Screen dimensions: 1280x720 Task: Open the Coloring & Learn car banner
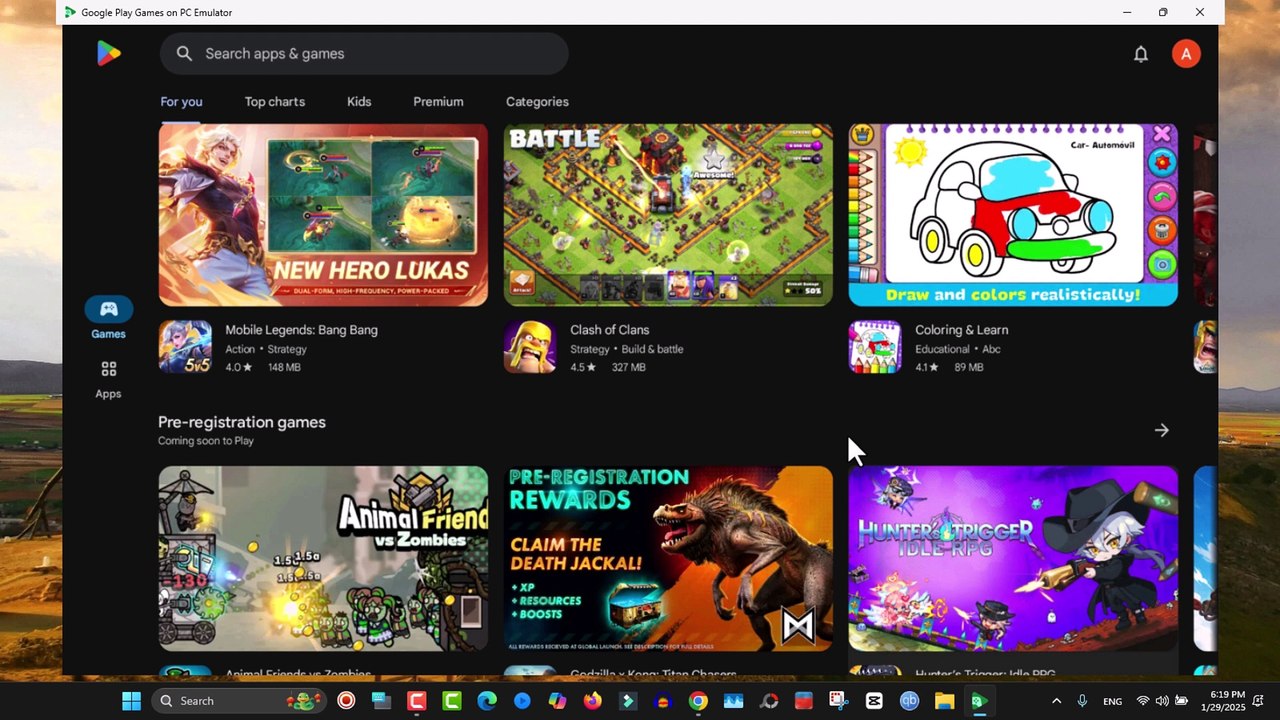[1013, 215]
